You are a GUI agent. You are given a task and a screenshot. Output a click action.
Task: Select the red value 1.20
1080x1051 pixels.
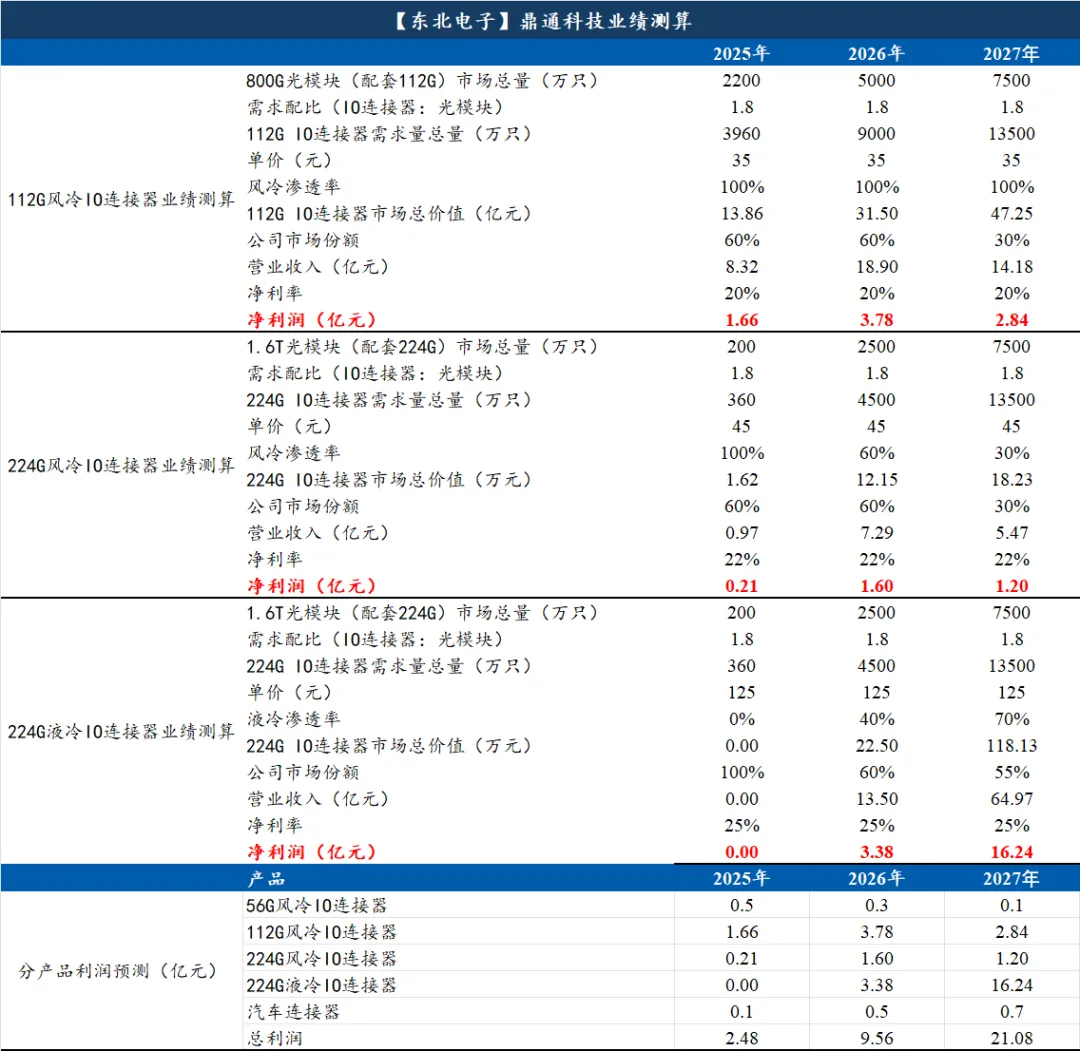[1011, 586]
